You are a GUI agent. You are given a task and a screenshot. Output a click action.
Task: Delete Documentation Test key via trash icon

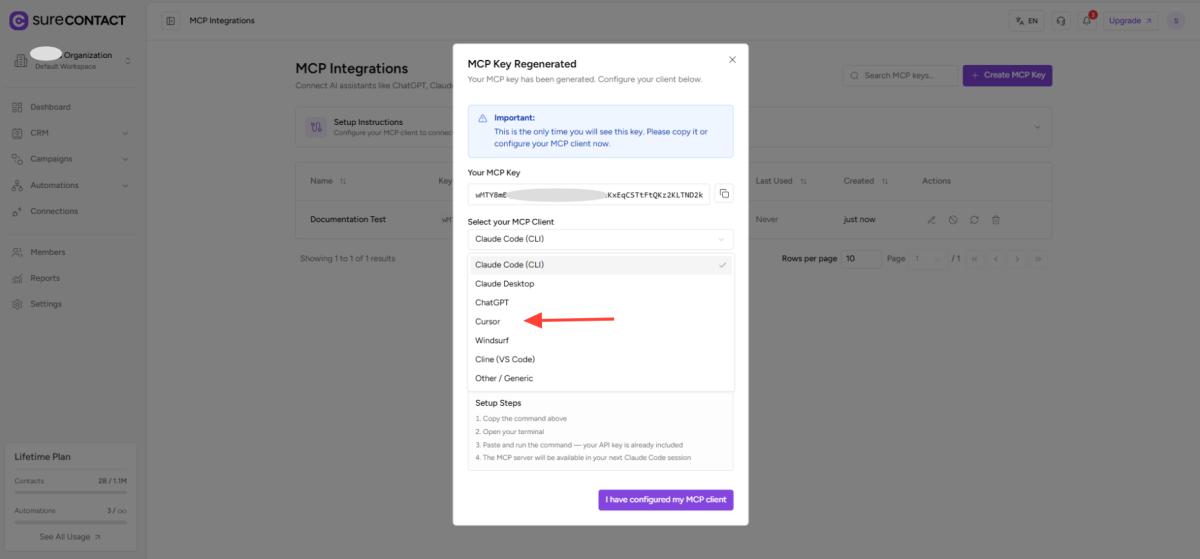995,219
